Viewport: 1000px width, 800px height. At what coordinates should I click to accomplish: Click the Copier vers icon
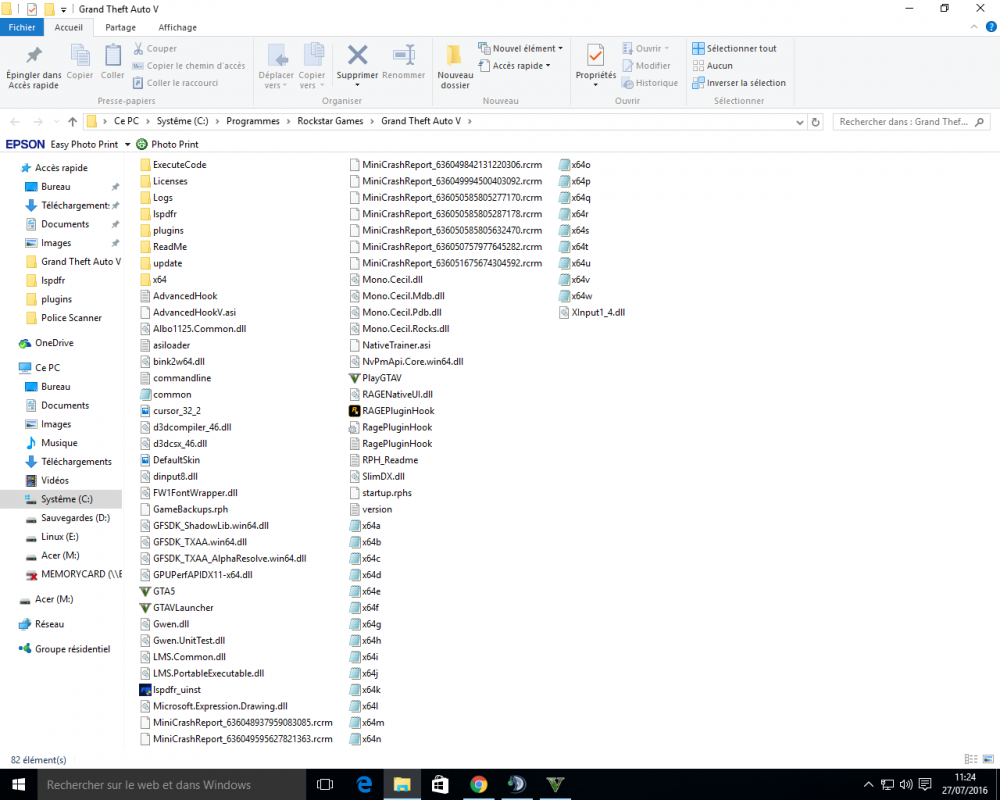312,55
